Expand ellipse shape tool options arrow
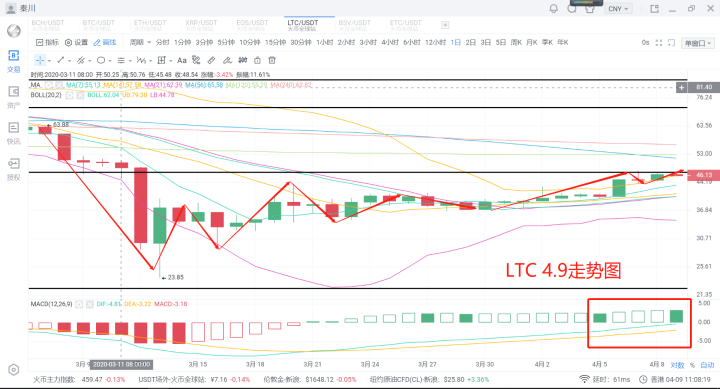720x389 pixels. click(x=110, y=61)
